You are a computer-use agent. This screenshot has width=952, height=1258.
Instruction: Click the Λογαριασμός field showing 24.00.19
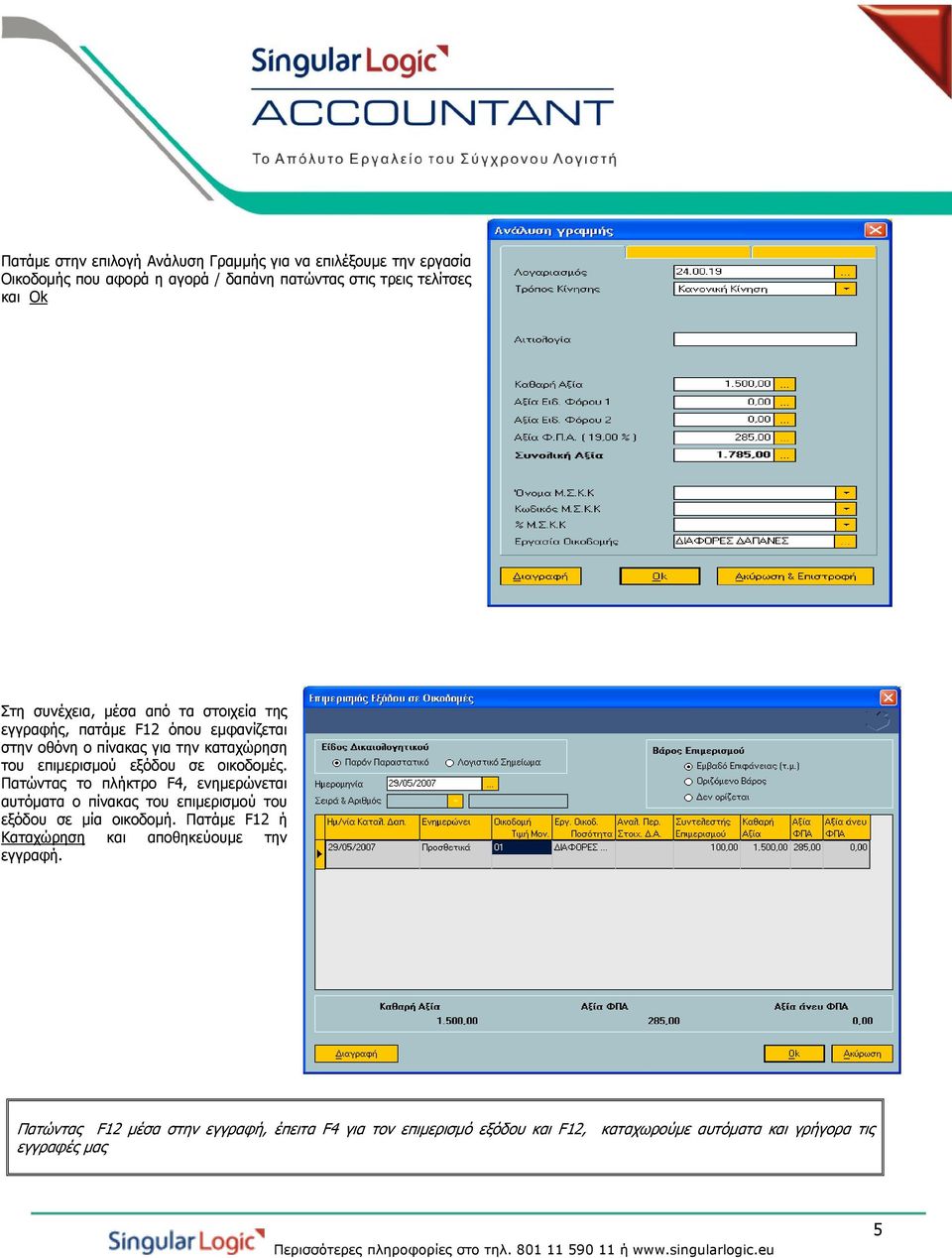click(x=755, y=272)
